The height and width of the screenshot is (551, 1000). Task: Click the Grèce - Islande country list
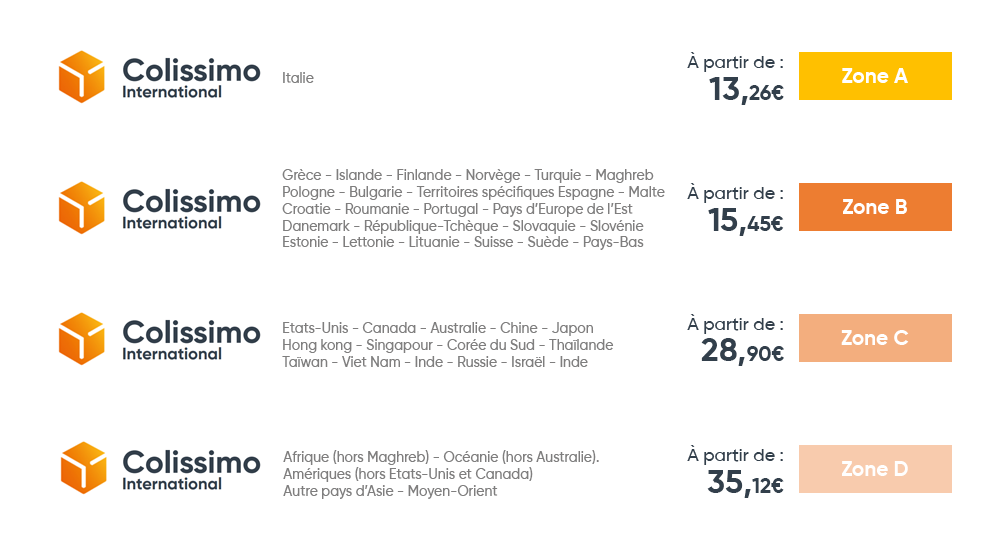pos(473,209)
